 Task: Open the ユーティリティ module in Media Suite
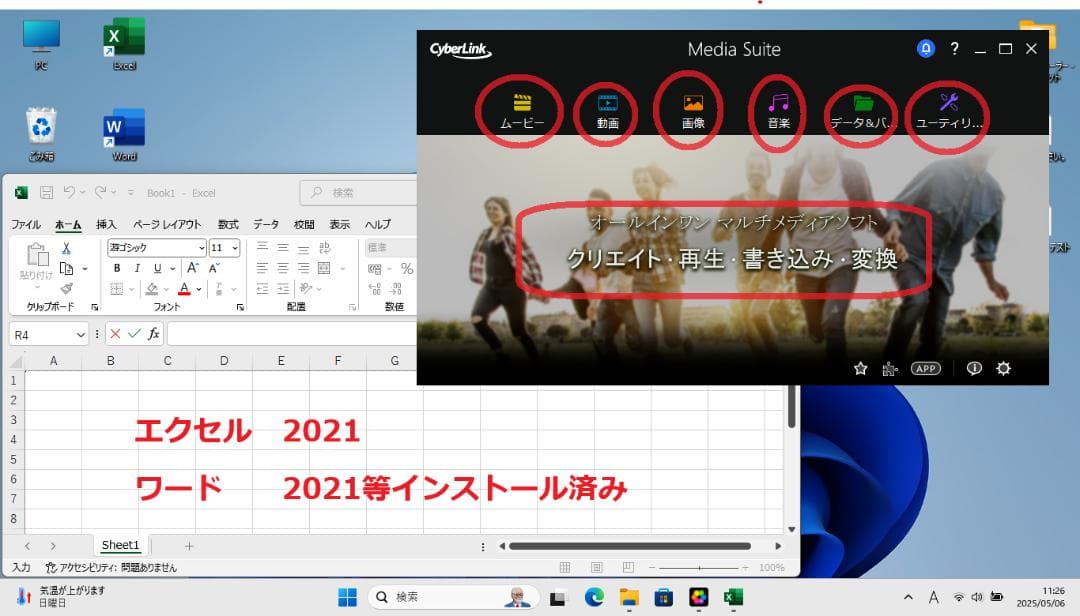click(x=948, y=112)
